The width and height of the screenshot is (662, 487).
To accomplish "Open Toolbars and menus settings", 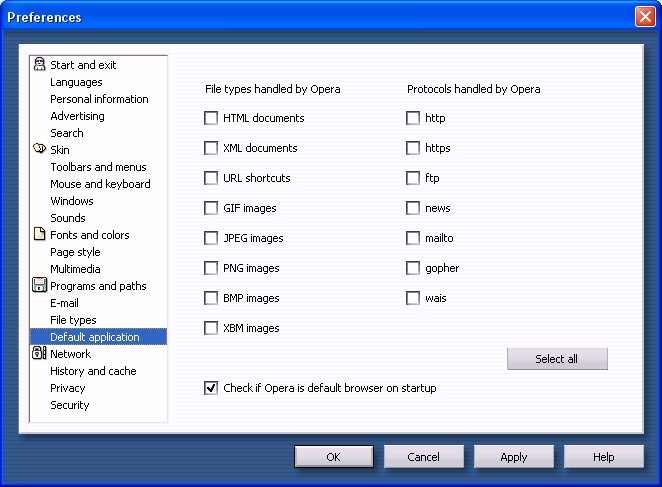I will pos(98,167).
